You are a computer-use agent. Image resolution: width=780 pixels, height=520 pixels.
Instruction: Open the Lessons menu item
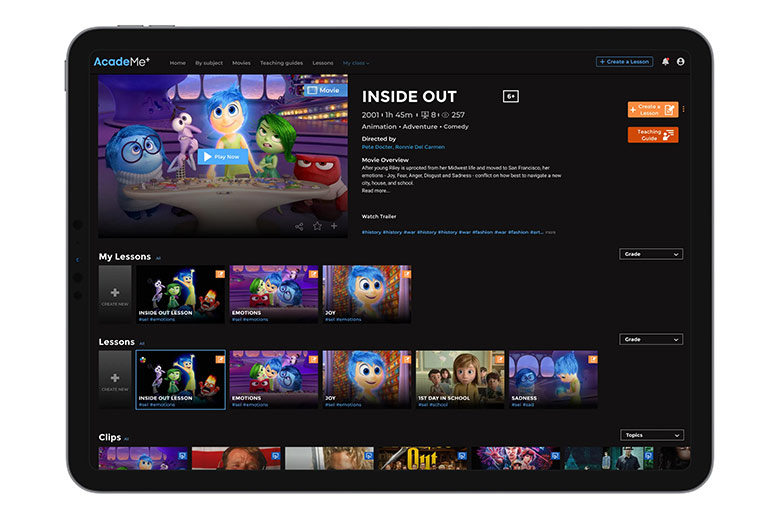323,63
